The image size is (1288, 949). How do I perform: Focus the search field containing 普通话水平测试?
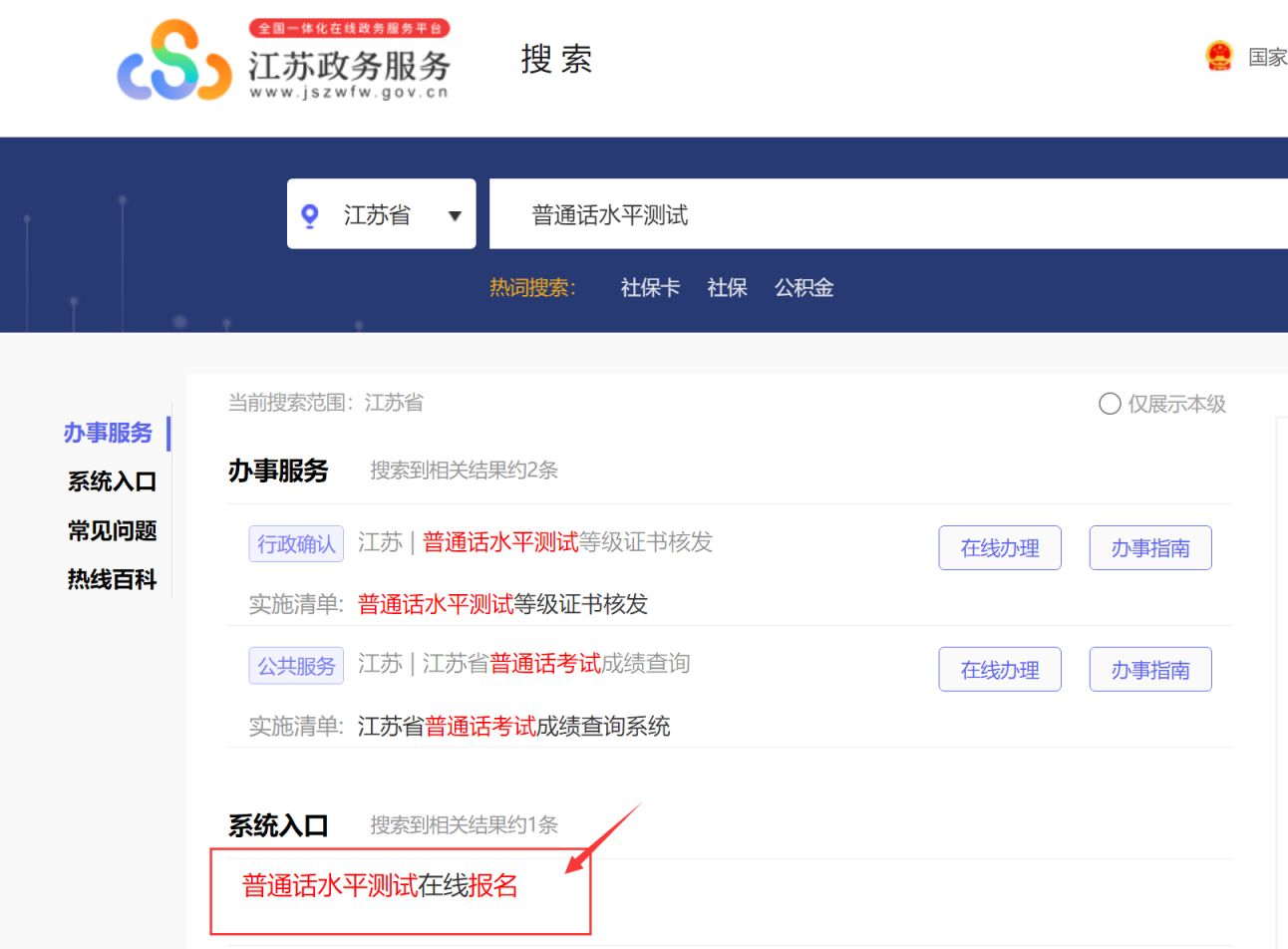888,214
